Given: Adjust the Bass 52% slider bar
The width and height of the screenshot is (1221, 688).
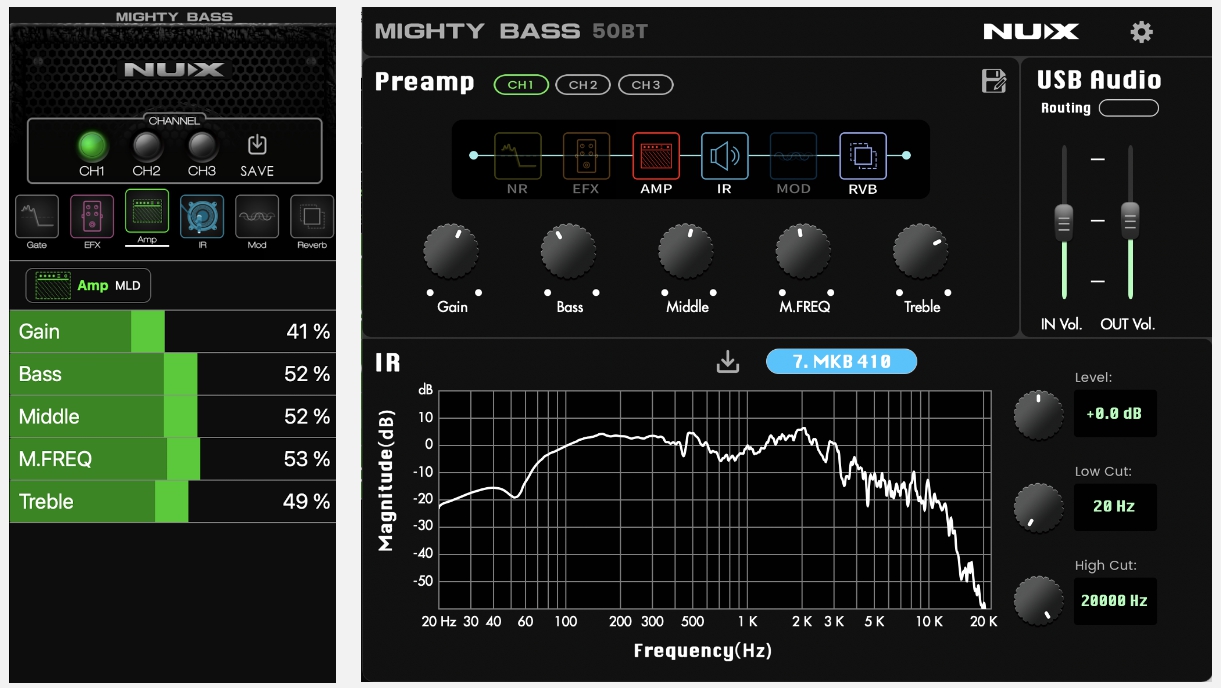Looking at the screenshot, I should click(173, 374).
